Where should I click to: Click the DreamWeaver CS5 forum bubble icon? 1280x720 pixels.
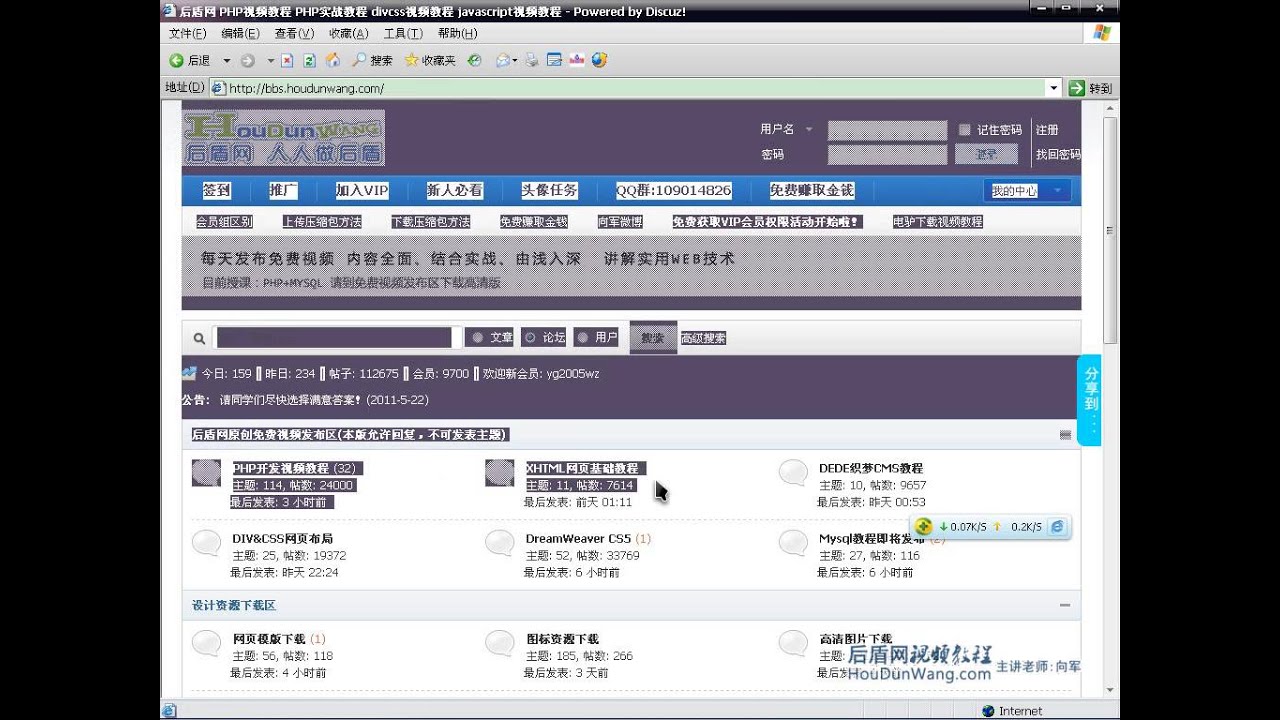coord(499,543)
